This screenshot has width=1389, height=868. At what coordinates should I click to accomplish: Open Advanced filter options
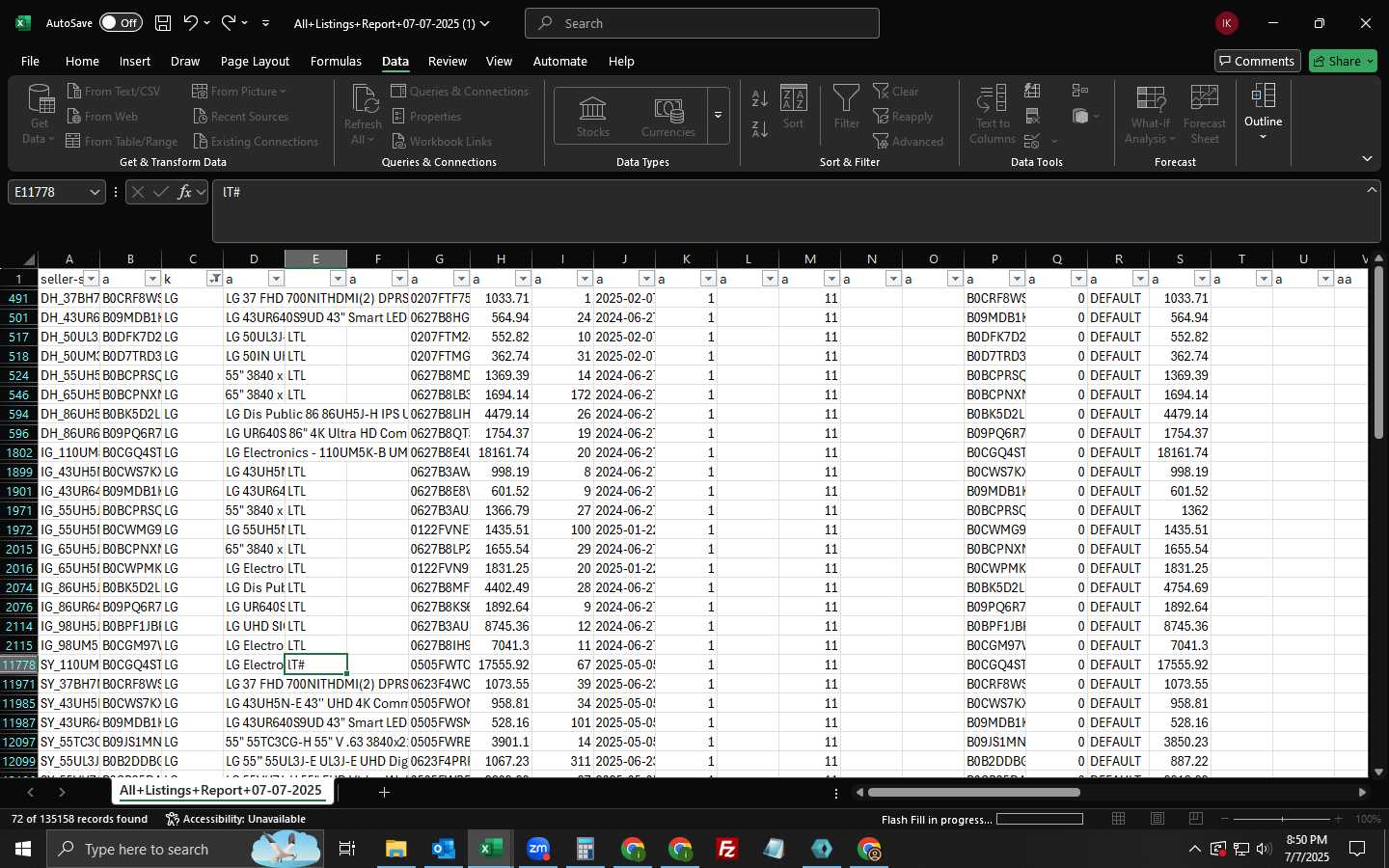click(x=909, y=141)
